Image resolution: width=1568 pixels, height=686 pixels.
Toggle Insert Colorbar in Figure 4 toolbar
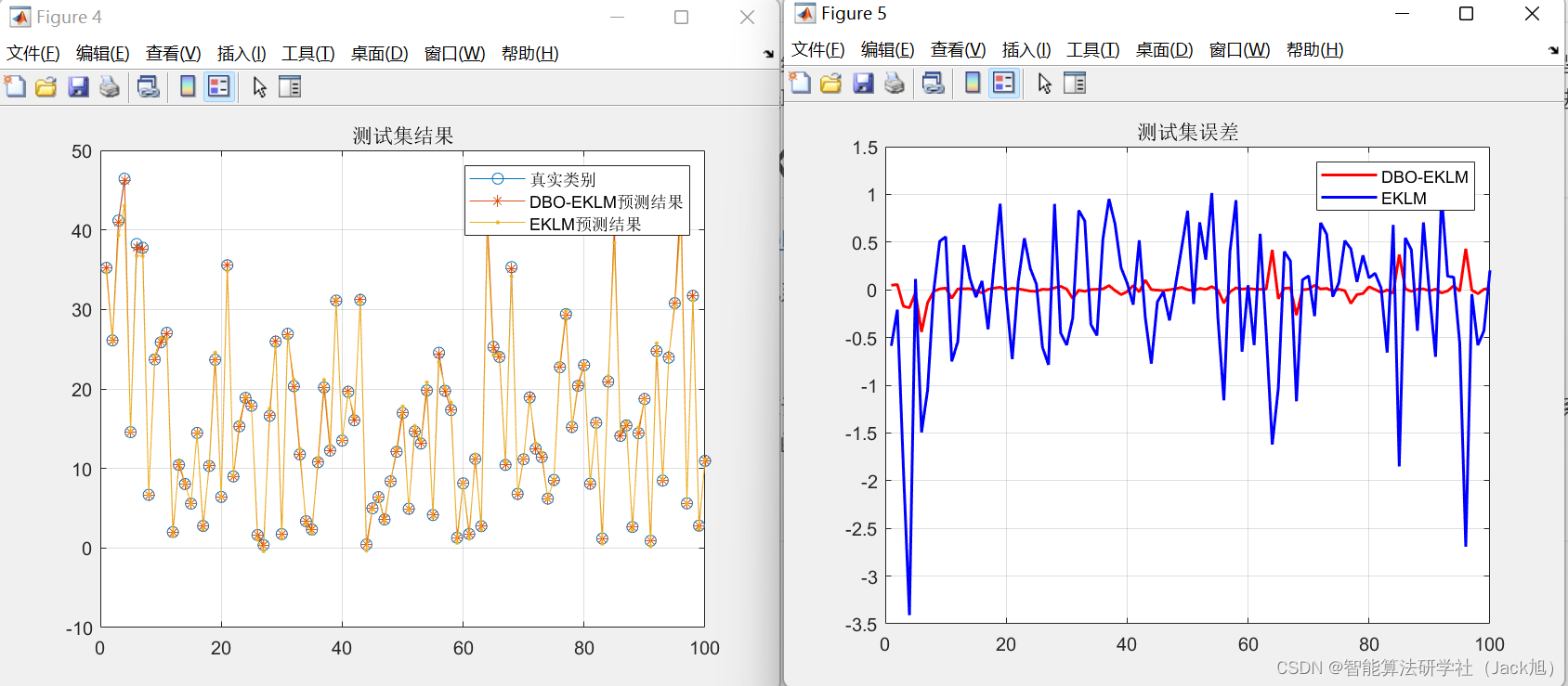pyautogui.click(x=188, y=86)
